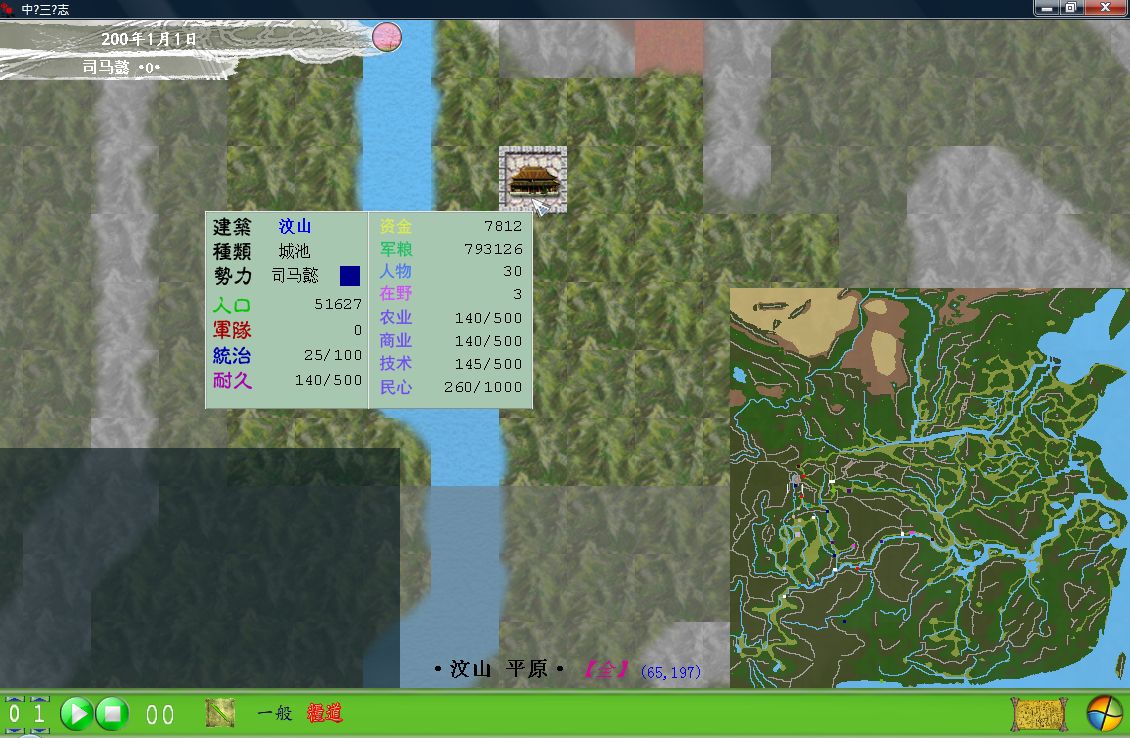Increase the first speed digit with its up arrow

click(x=14, y=699)
